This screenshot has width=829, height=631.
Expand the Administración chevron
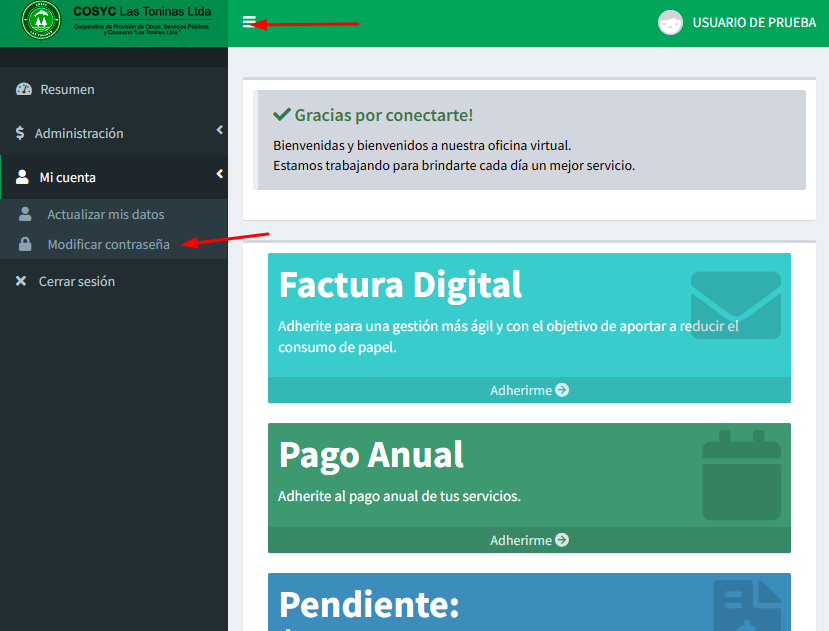[x=219, y=130]
